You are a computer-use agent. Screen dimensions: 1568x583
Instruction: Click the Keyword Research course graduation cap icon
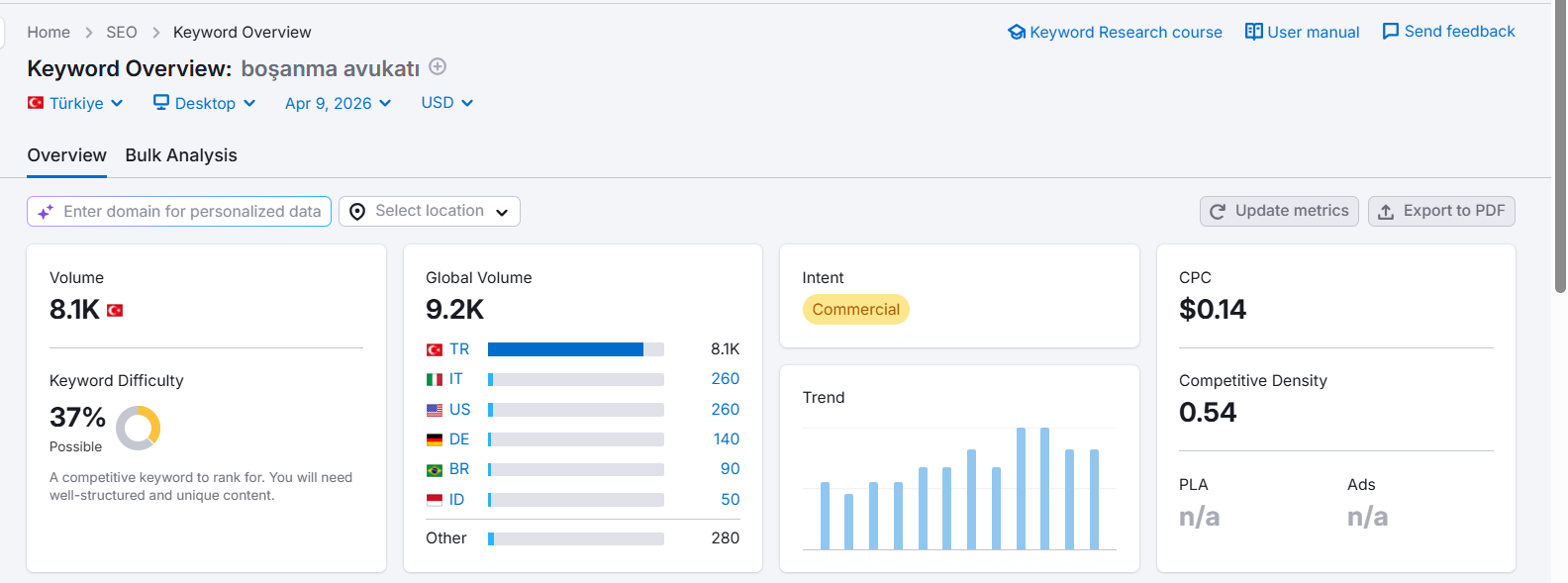click(1016, 32)
